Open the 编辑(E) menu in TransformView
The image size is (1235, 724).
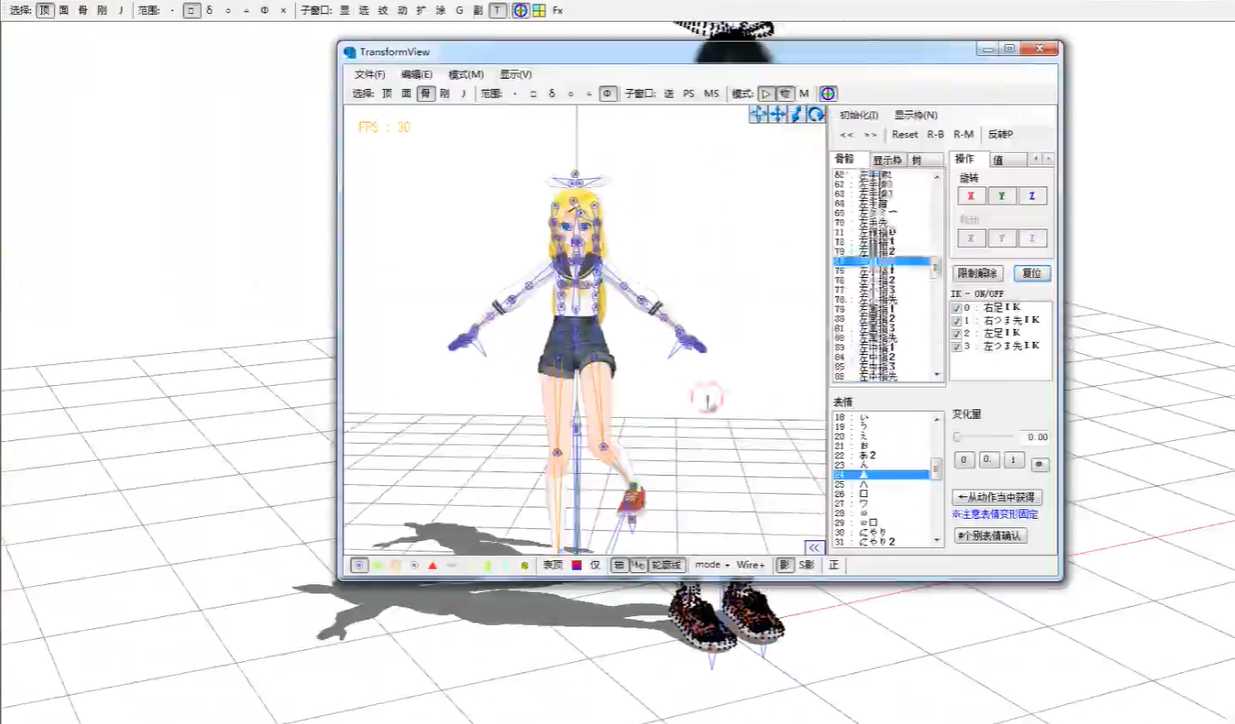[417, 75]
